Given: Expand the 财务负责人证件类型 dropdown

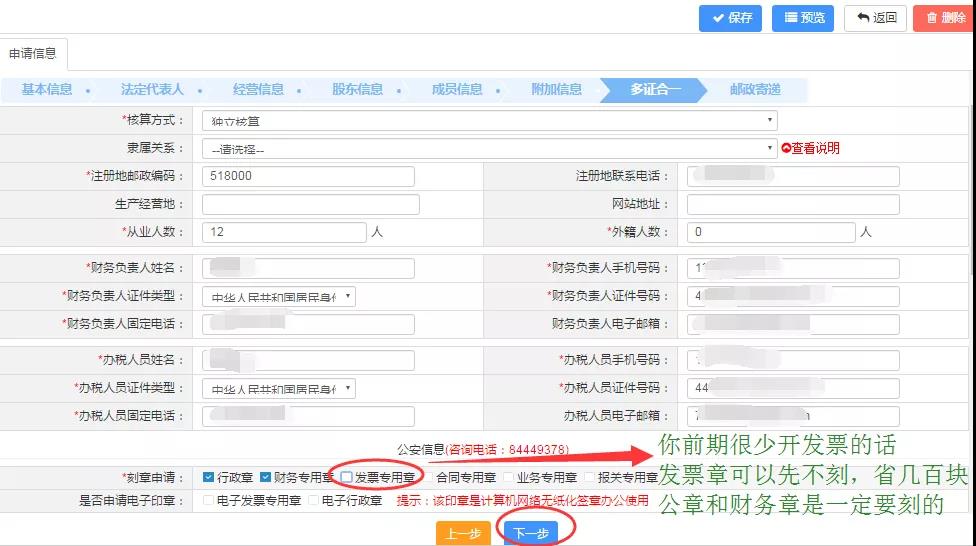Looking at the screenshot, I should coord(278,297).
